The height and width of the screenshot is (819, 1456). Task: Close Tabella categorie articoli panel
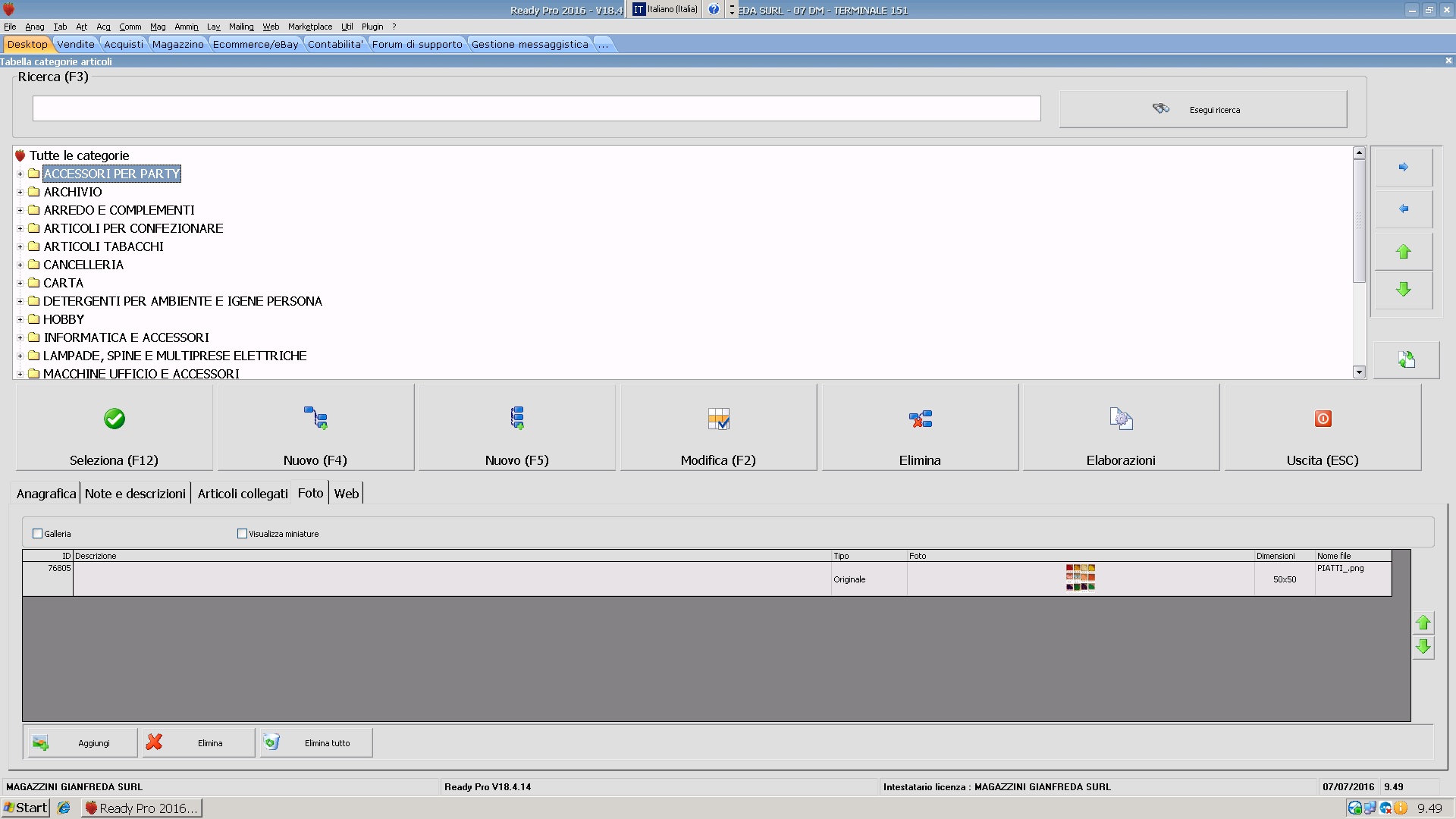point(1448,61)
